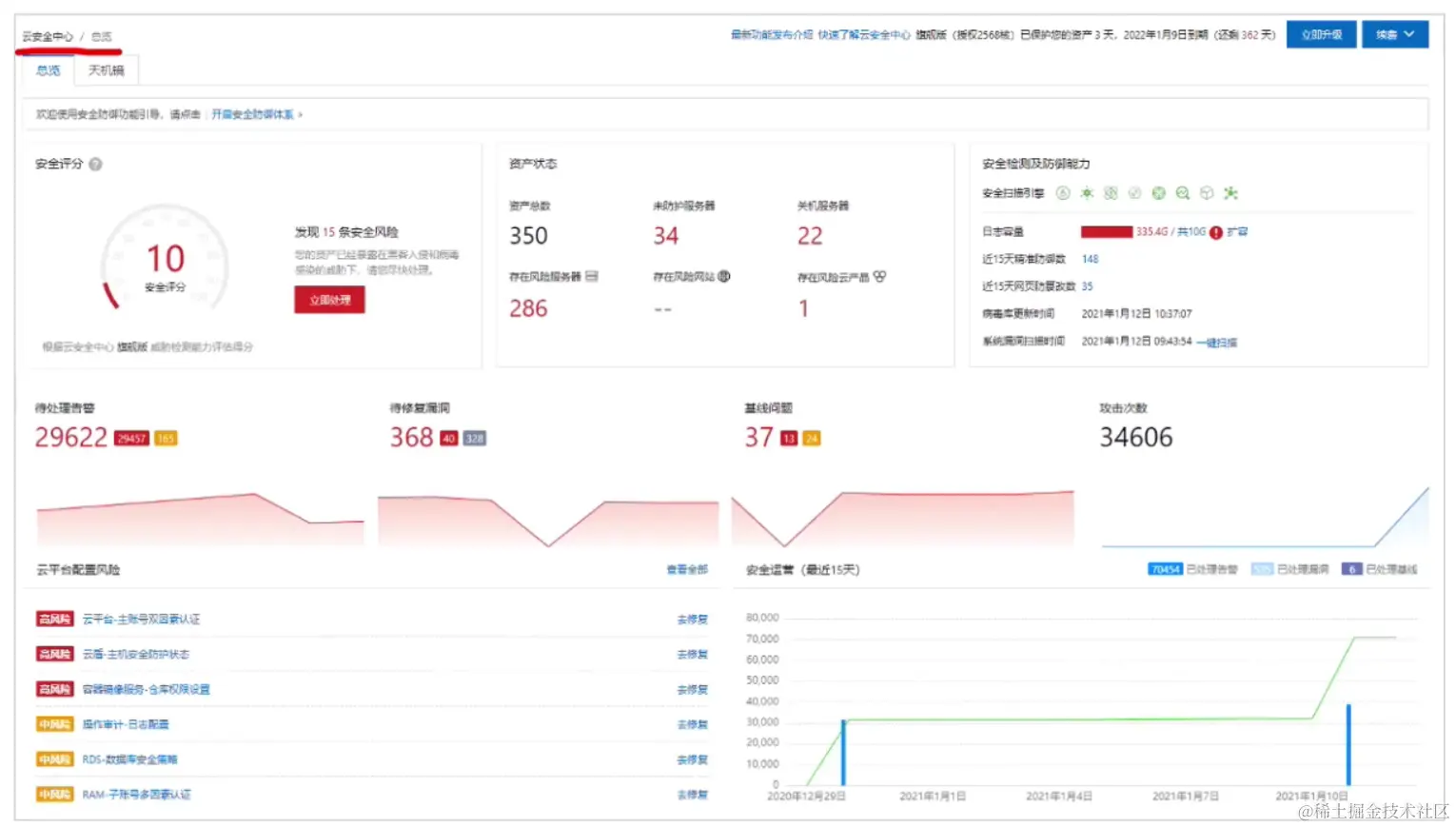
Task: Click the globe icon next to 存在风险网站
Action: pyautogui.click(x=723, y=276)
